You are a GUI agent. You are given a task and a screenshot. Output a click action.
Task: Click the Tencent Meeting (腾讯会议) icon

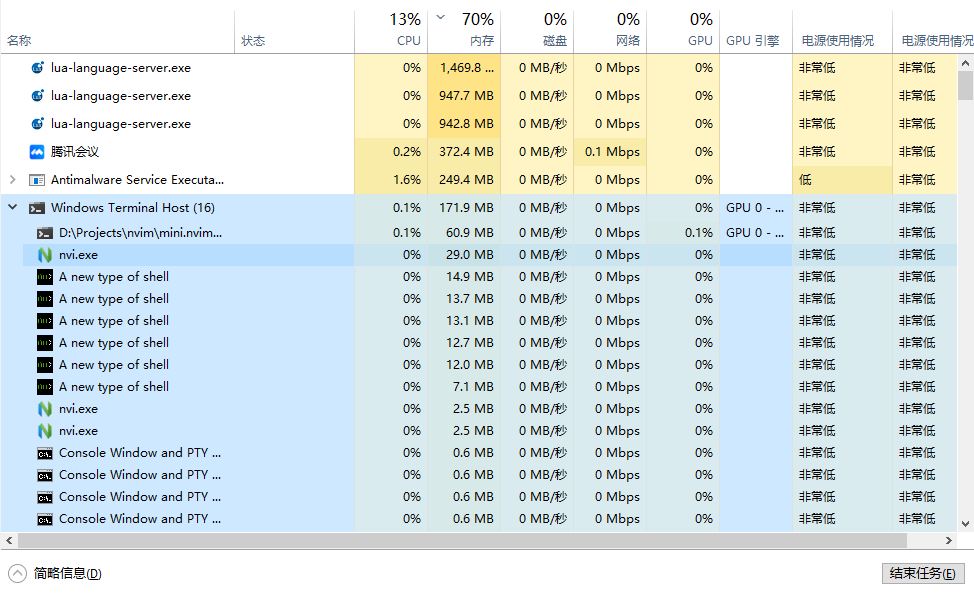[x=37, y=152]
